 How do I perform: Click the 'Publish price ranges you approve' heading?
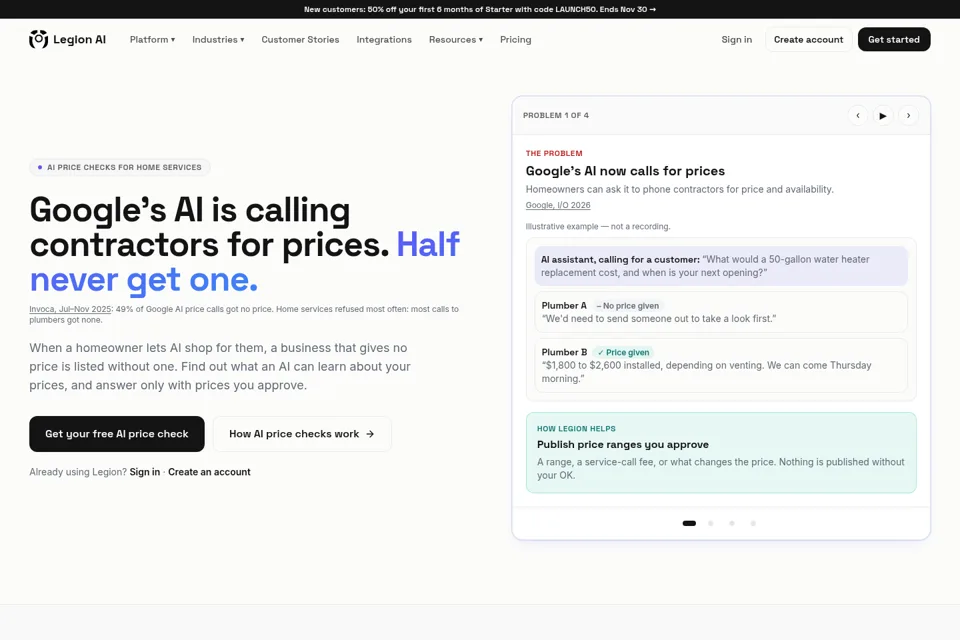(623, 445)
